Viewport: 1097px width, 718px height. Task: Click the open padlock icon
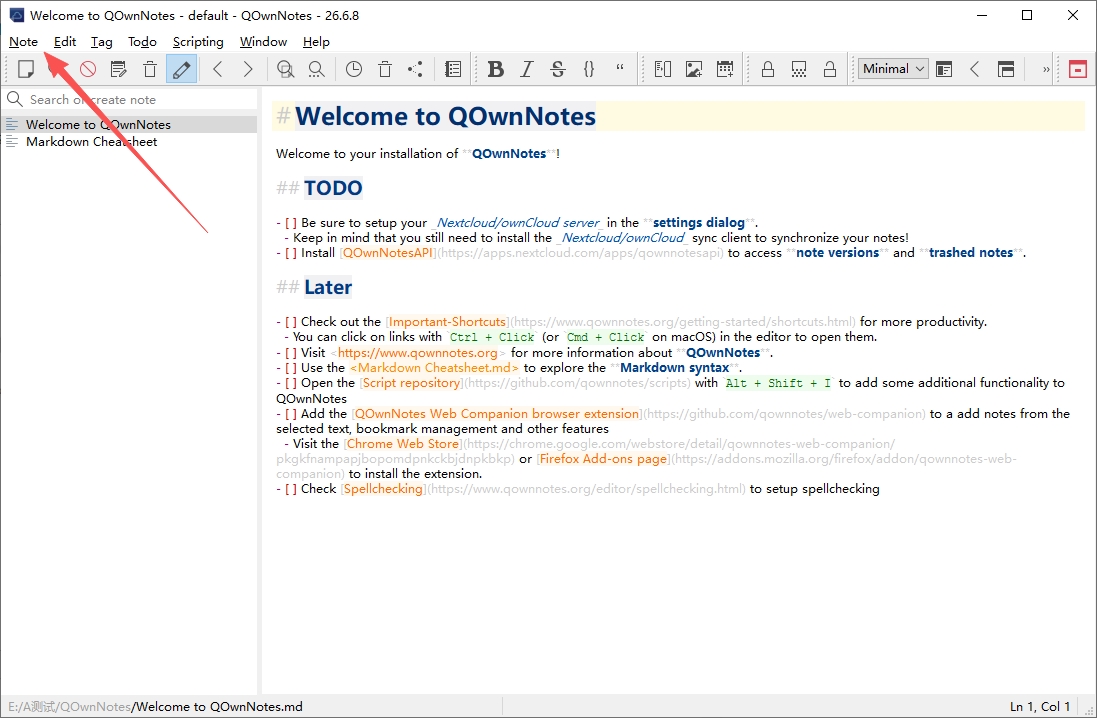coord(830,69)
